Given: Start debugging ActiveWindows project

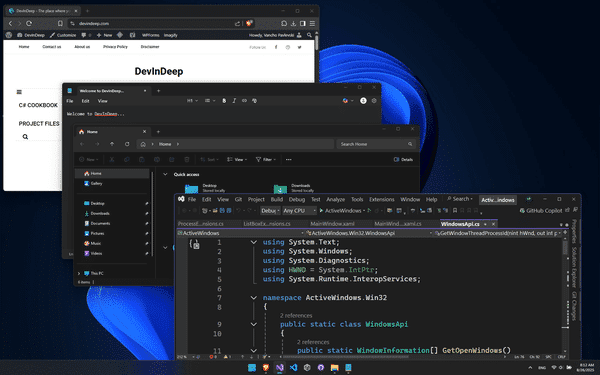Looking at the screenshot, I should (341, 210).
